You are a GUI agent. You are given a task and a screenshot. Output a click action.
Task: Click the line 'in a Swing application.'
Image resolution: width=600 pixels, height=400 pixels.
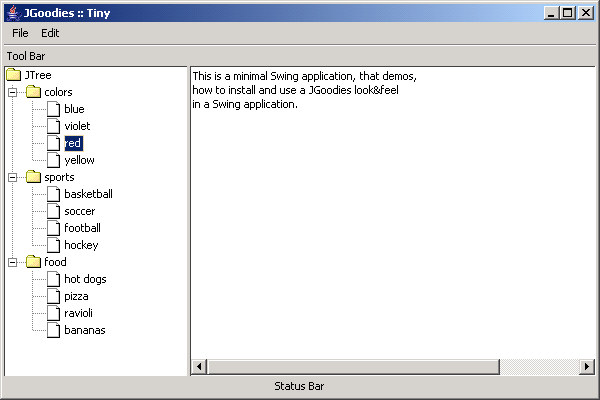(x=245, y=104)
